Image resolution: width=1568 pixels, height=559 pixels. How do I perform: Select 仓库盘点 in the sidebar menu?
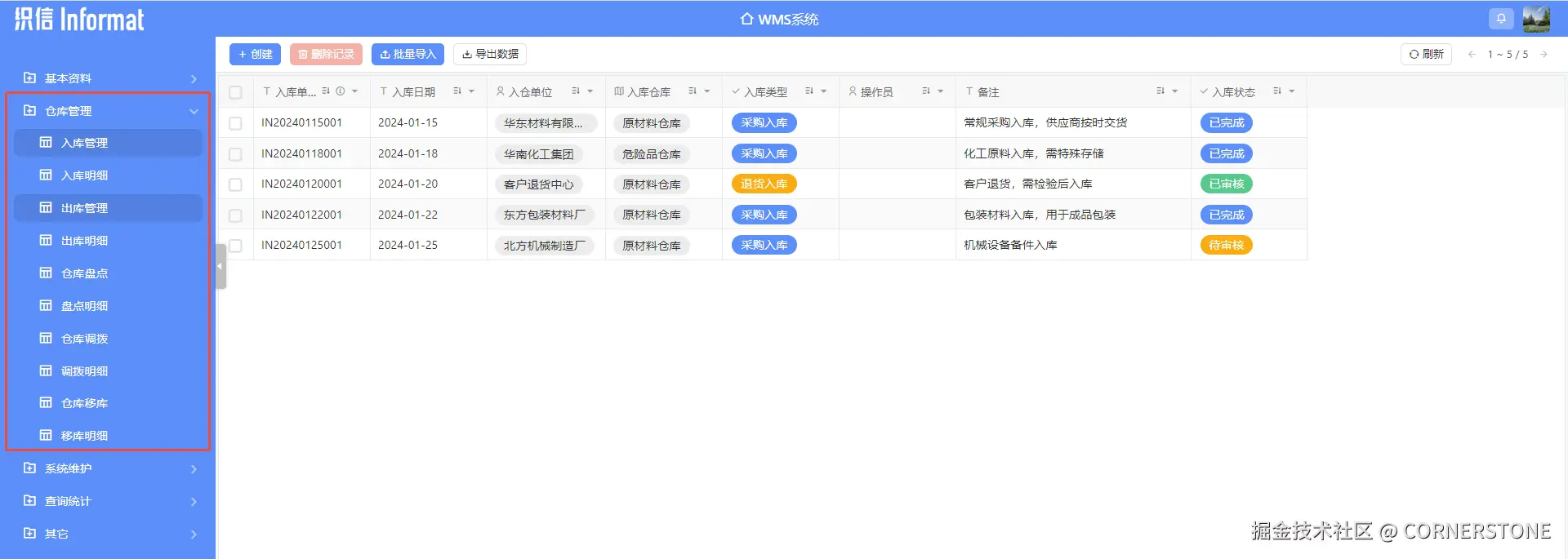[109, 273]
